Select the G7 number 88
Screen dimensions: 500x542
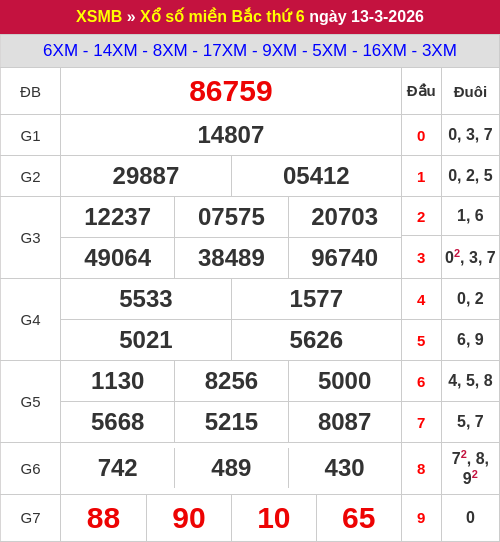pos(103,518)
